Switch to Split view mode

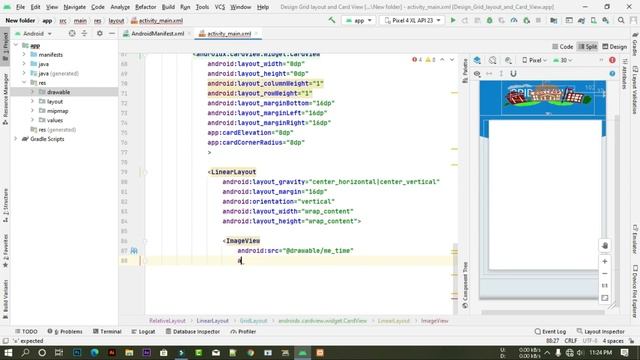click(x=588, y=47)
